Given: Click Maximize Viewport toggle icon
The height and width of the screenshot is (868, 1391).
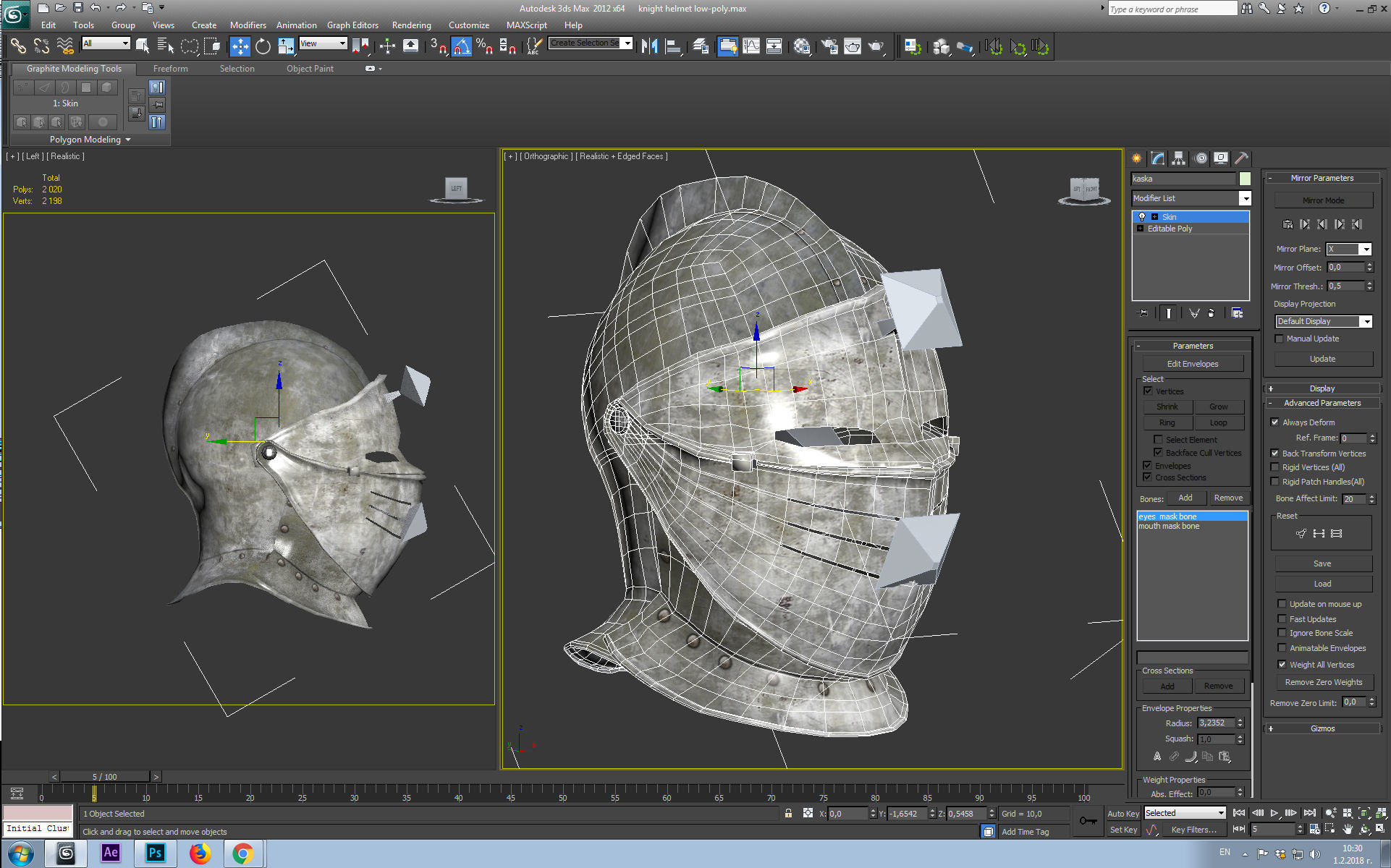Looking at the screenshot, I should pyautogui.click(x=1381, y=829).
